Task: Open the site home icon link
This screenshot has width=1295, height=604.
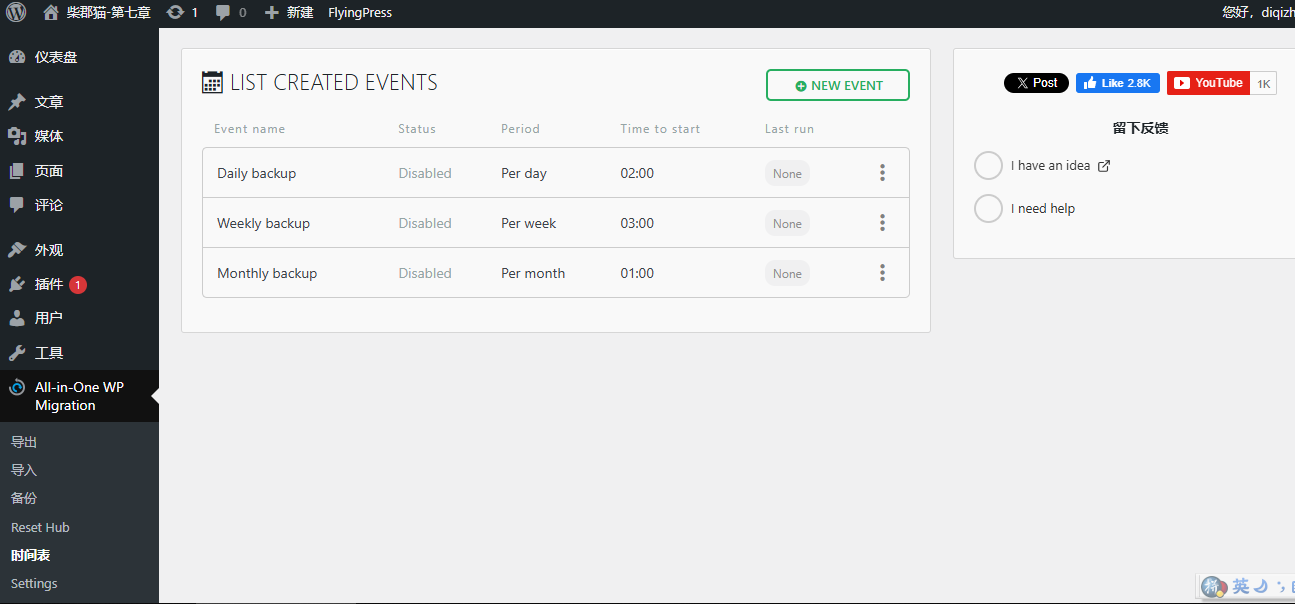Action: pos(51,13)
